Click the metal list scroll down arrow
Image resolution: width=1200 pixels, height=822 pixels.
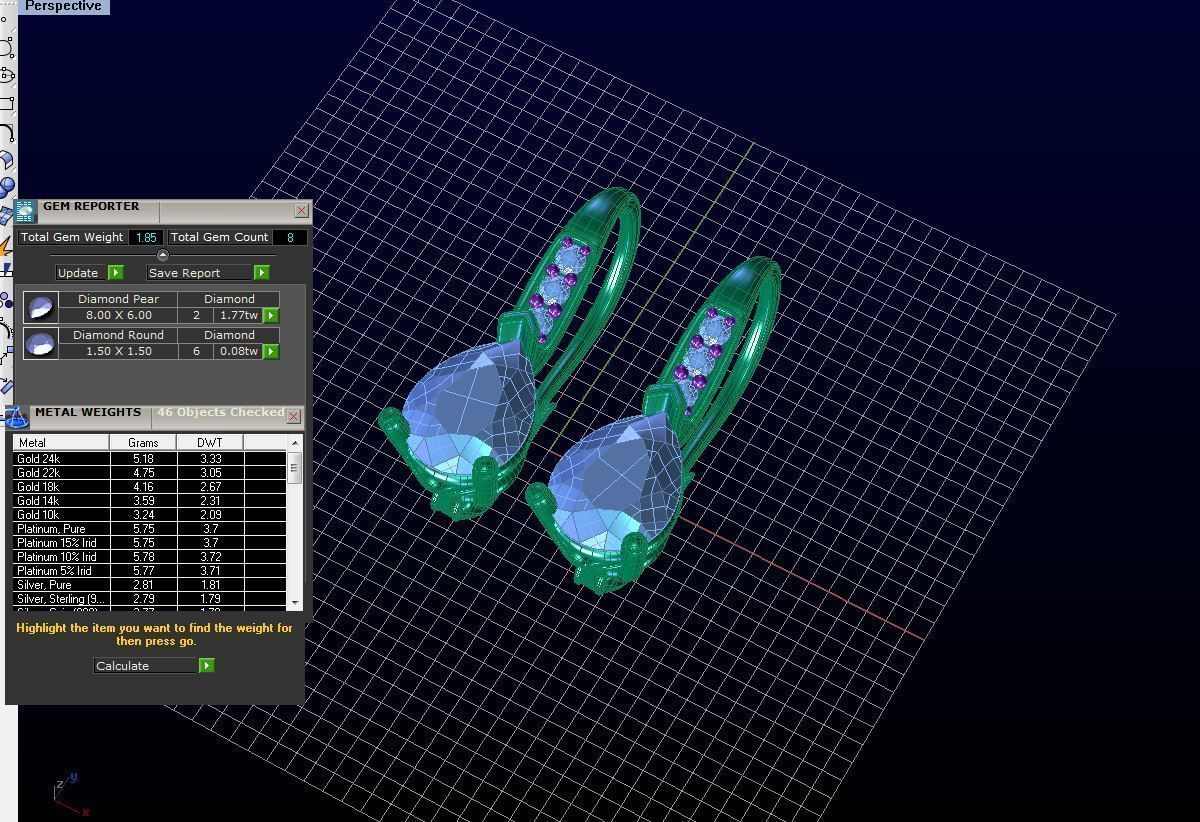(294, 602)
